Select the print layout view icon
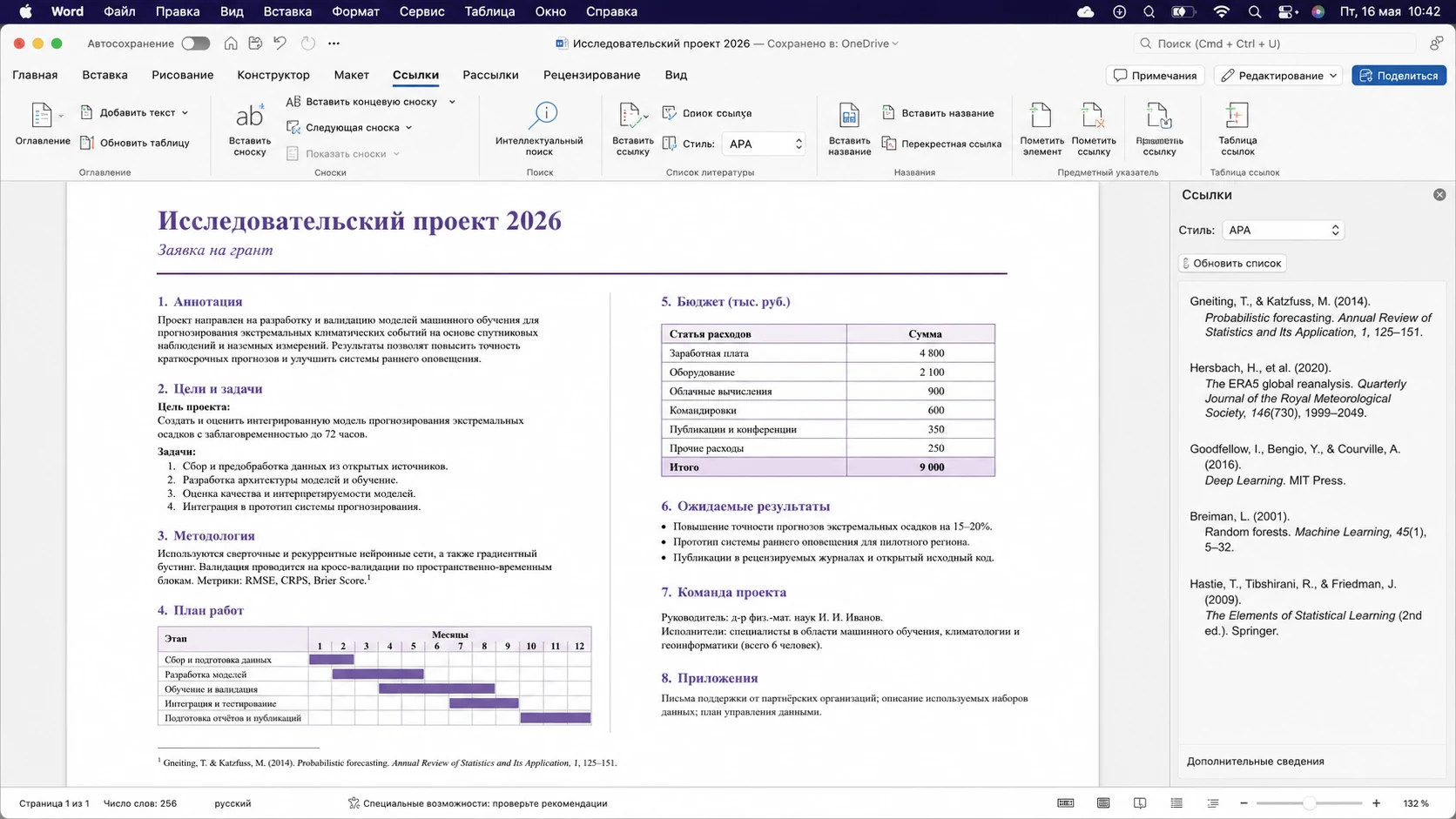Image resolution: width=1456 pixels, height=819 pixels. 1103,803
